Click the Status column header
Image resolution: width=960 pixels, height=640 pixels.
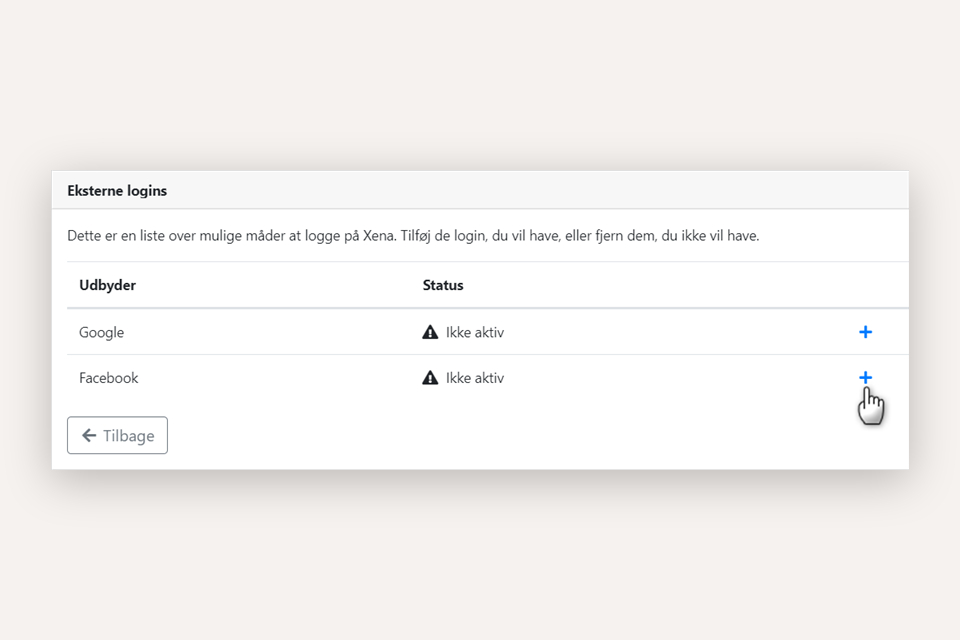tap(443, 285)
